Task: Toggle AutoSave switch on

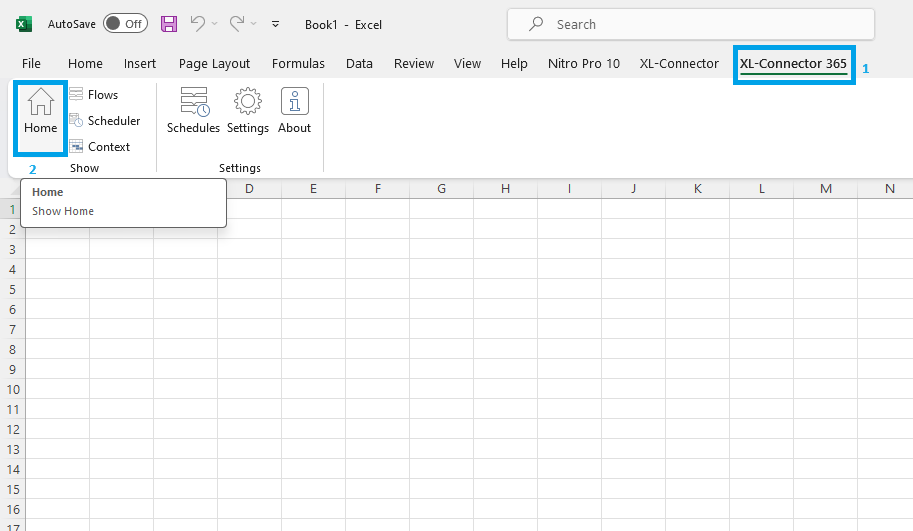Action: [x=125, y=23]
